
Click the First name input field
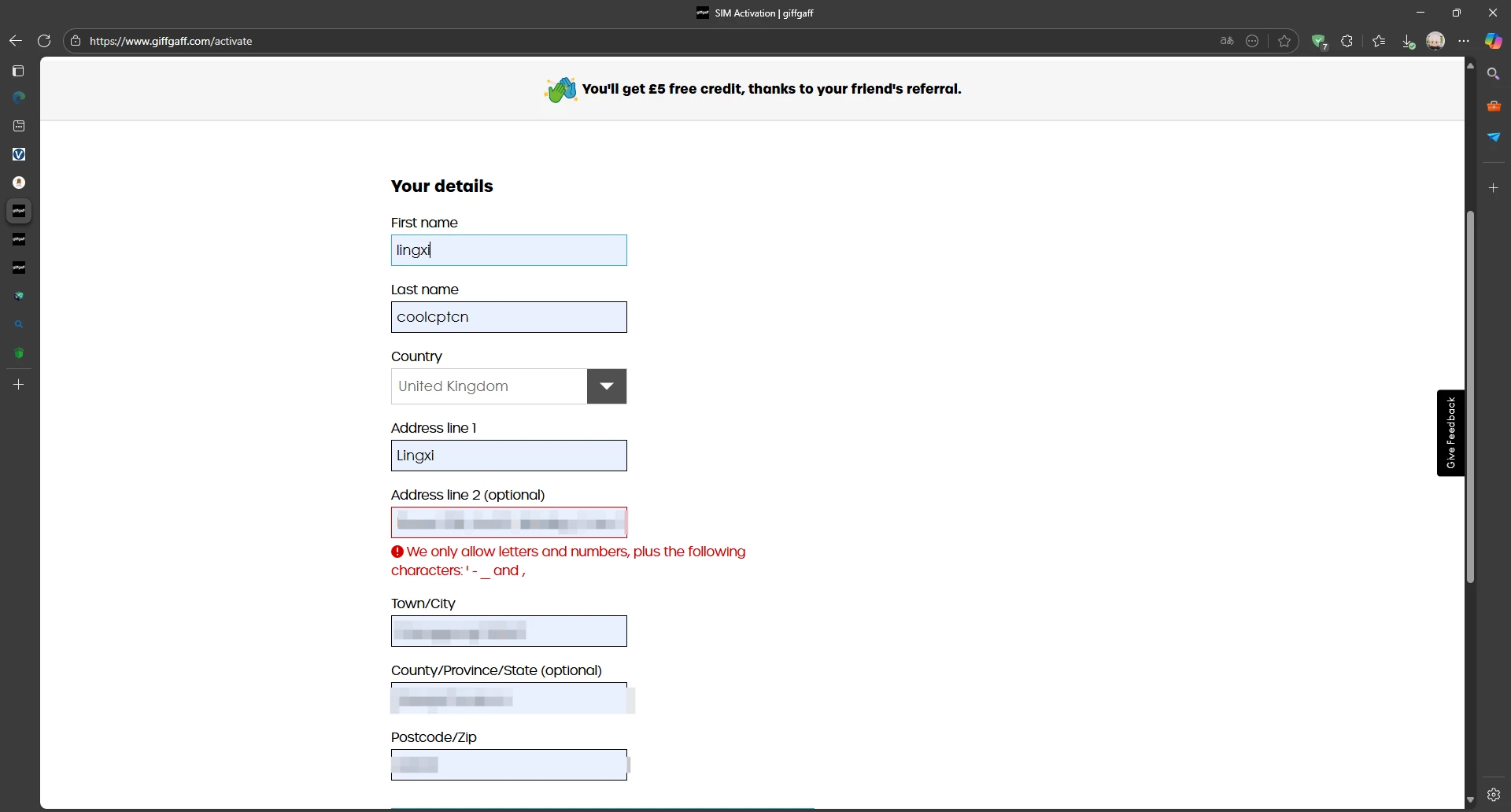(x=508, y=250)
